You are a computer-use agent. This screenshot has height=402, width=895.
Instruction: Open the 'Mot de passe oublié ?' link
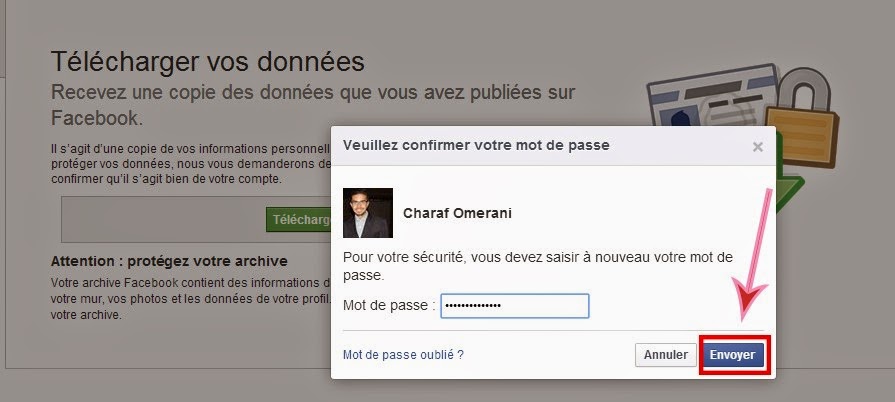(403, 354)
